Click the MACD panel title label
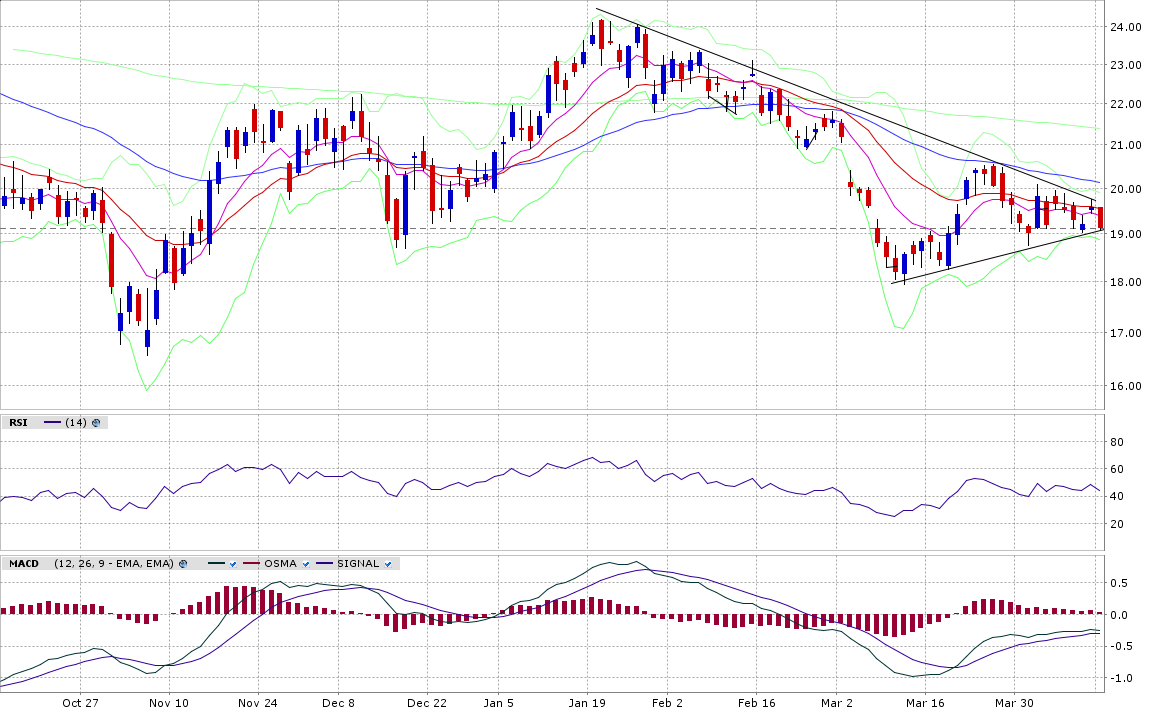Viewport: 1150px width, 717px height. 23,564
